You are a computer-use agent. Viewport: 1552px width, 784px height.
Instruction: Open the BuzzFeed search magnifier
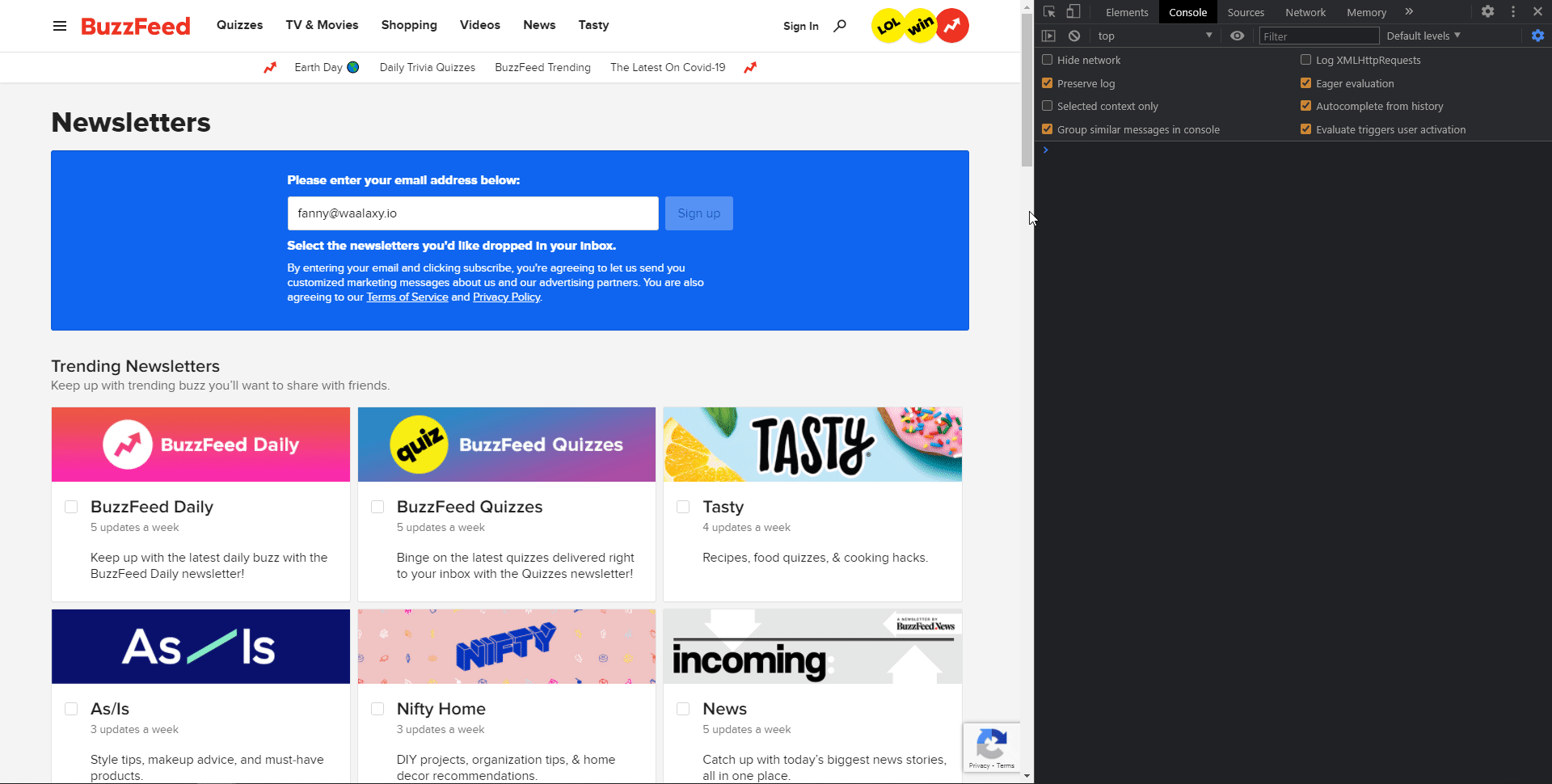pyautogui.click(x=840, y=26)
